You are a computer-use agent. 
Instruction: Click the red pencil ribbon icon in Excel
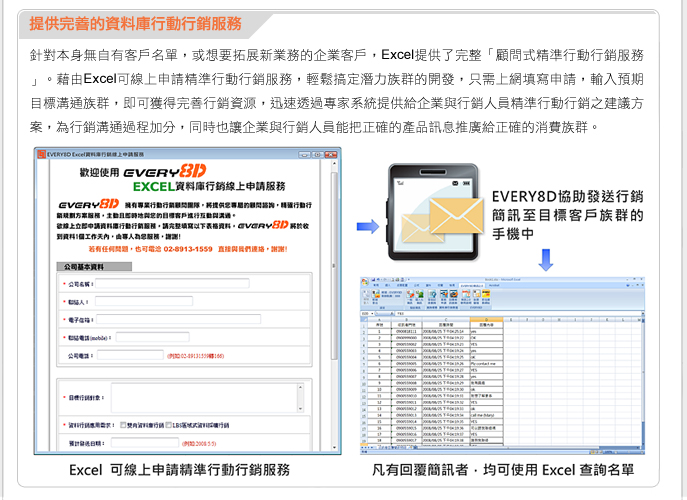coord(410,294)
